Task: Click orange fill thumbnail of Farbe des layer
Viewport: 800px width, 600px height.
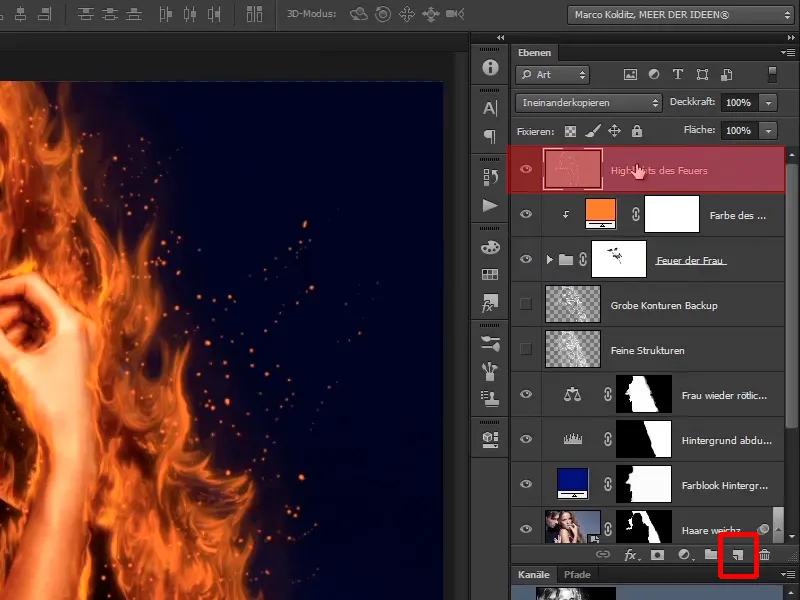Action: (601, 214)
